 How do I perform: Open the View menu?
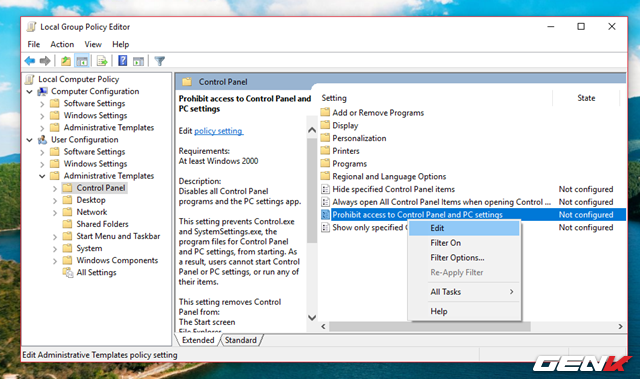click(93, 44)
